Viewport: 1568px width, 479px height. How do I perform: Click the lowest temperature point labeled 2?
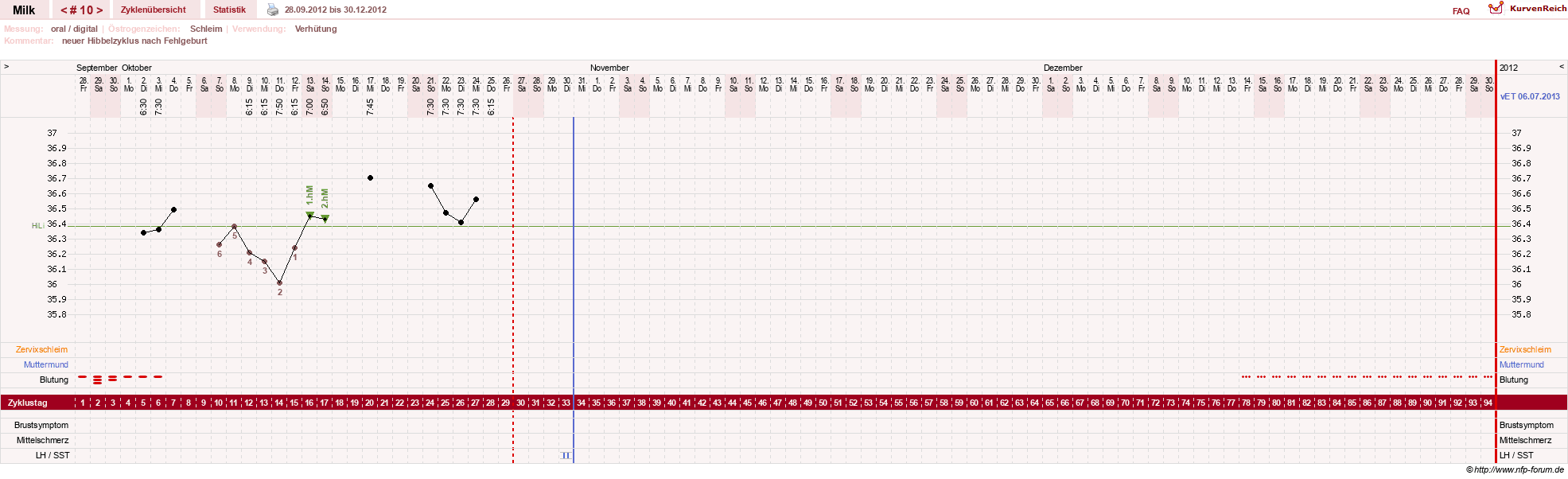click(x=280, y=282)
